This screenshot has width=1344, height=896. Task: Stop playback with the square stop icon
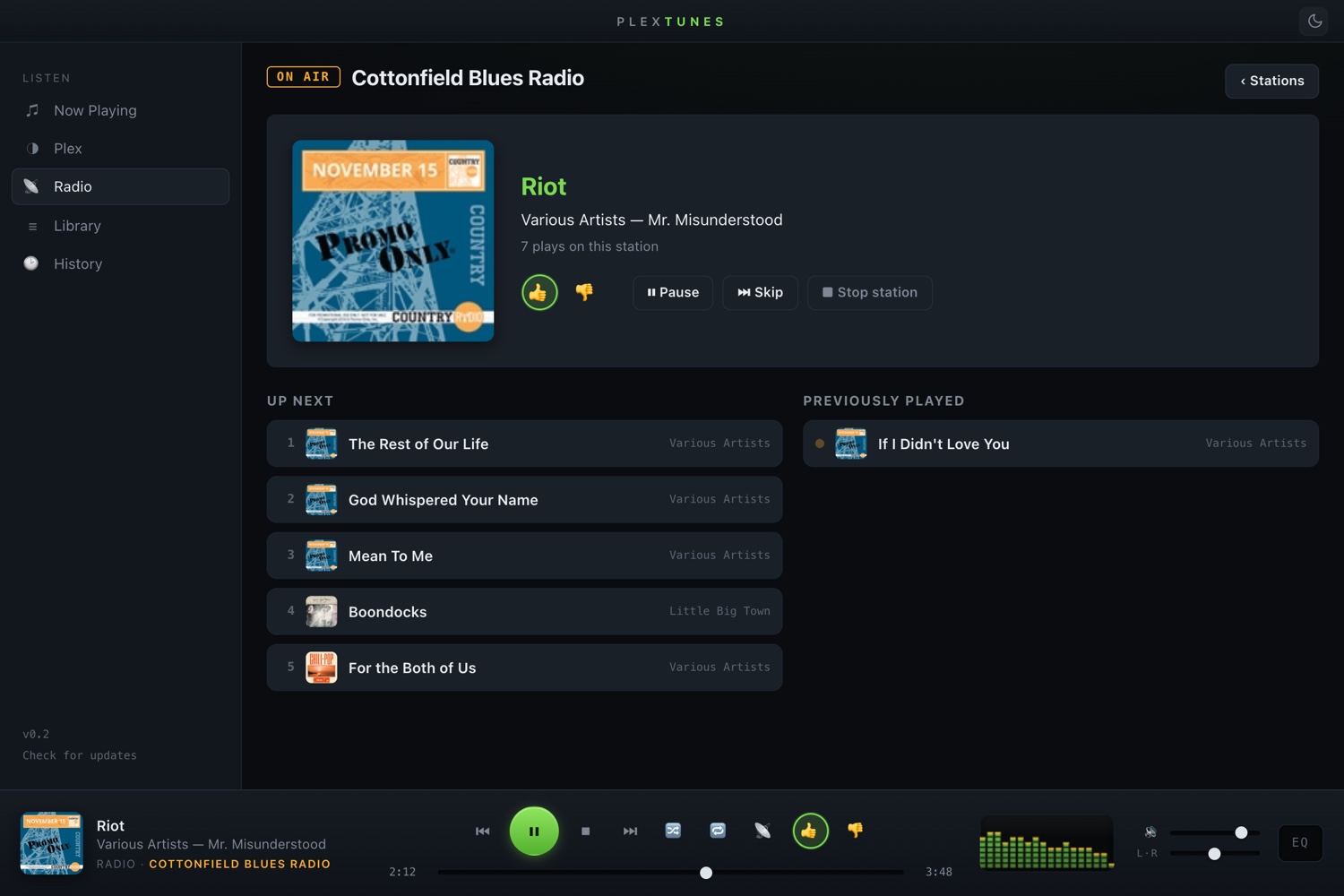coord(585,831)
